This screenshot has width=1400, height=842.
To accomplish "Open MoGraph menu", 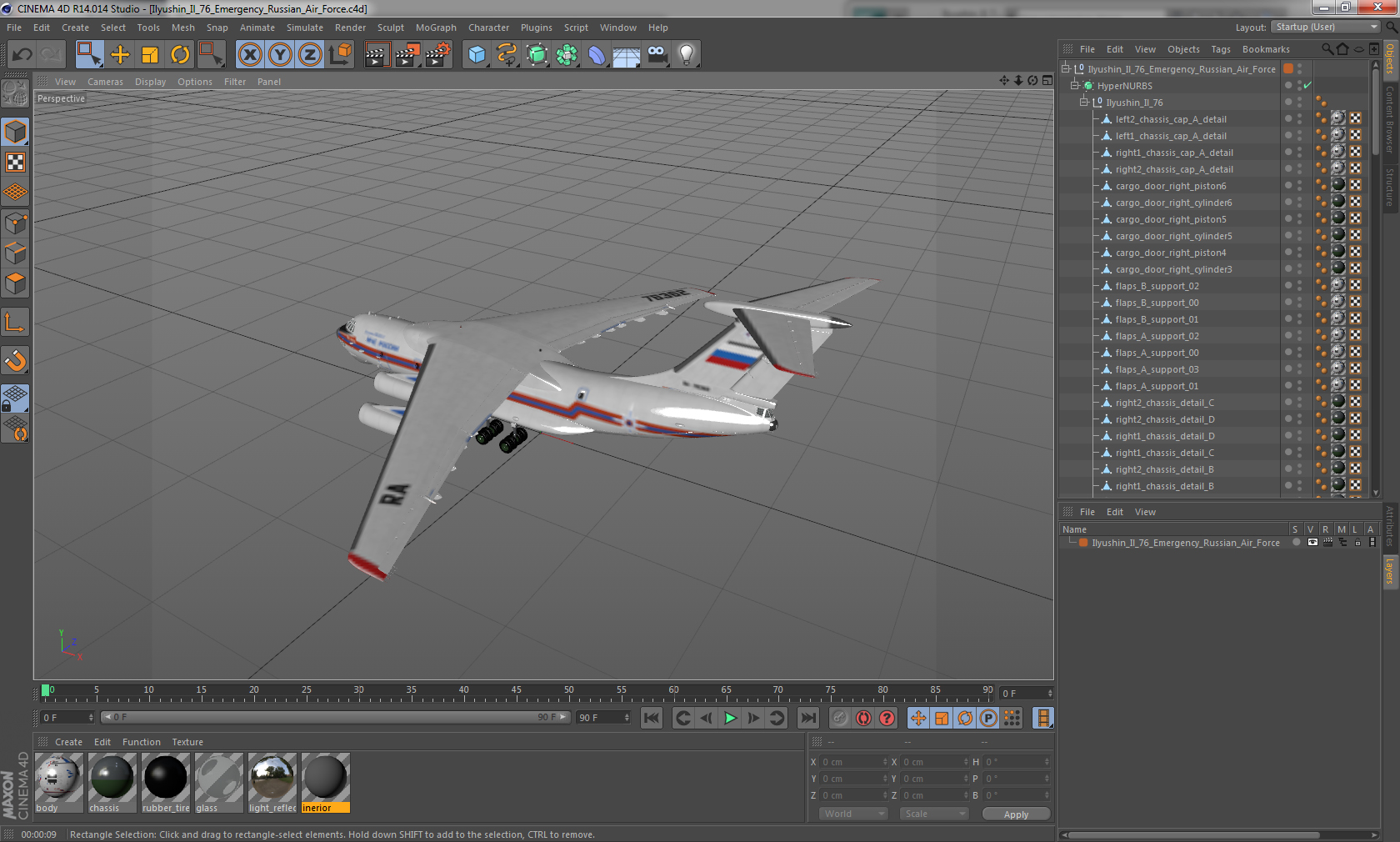I will click(436, 28).
